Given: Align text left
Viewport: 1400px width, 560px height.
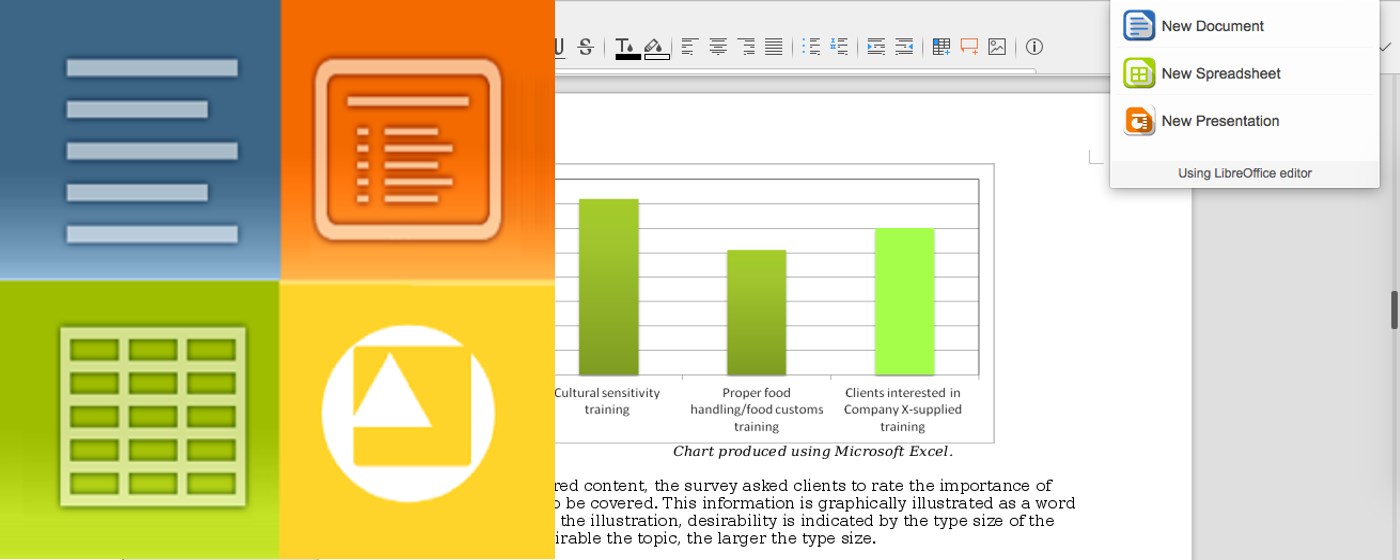Looking at the screenshot, I should click(689, 46).
